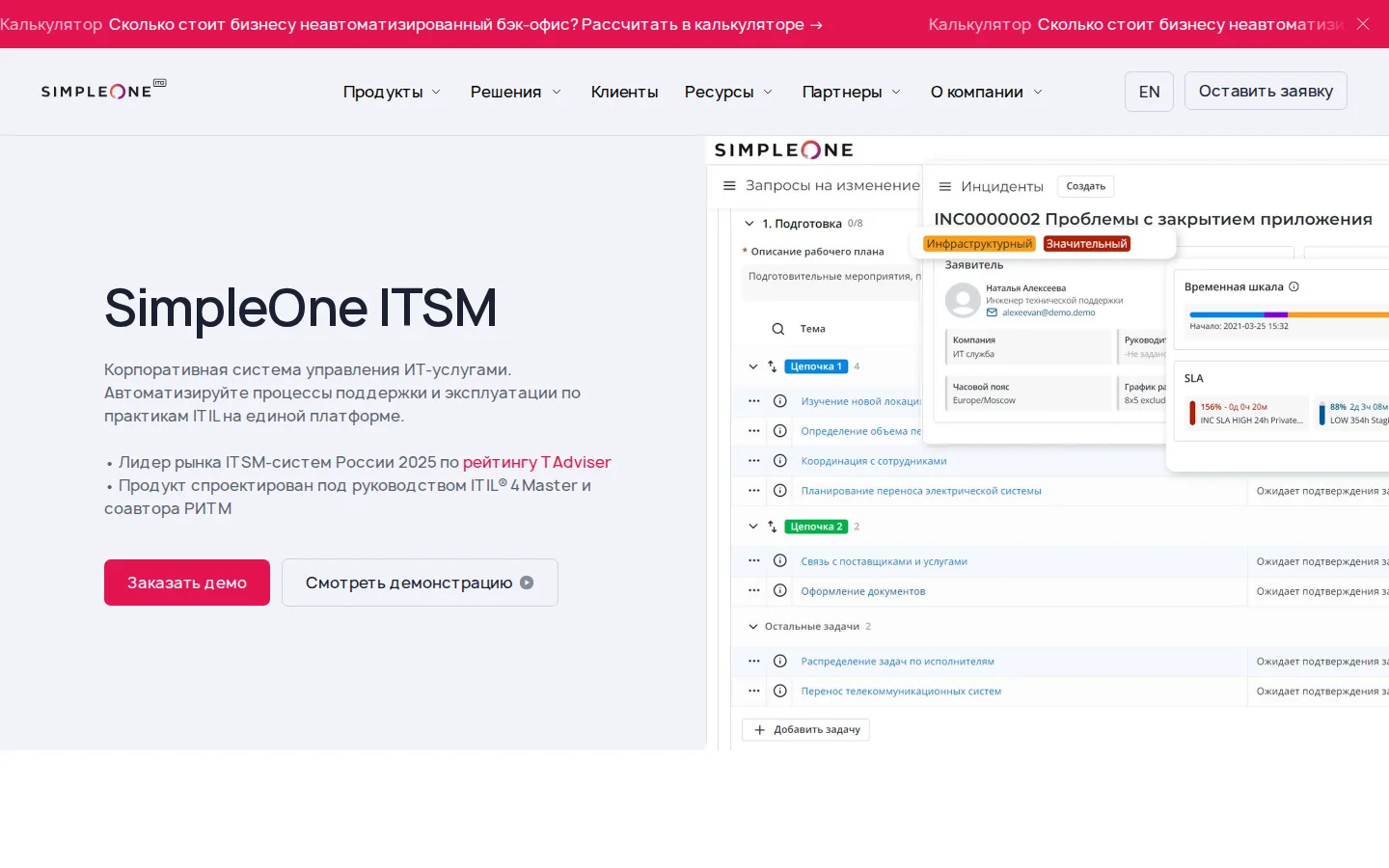Click the info icon for 'Распределение задач по исполнителям'
The image size is (1389, 868).
click(780, 662)
